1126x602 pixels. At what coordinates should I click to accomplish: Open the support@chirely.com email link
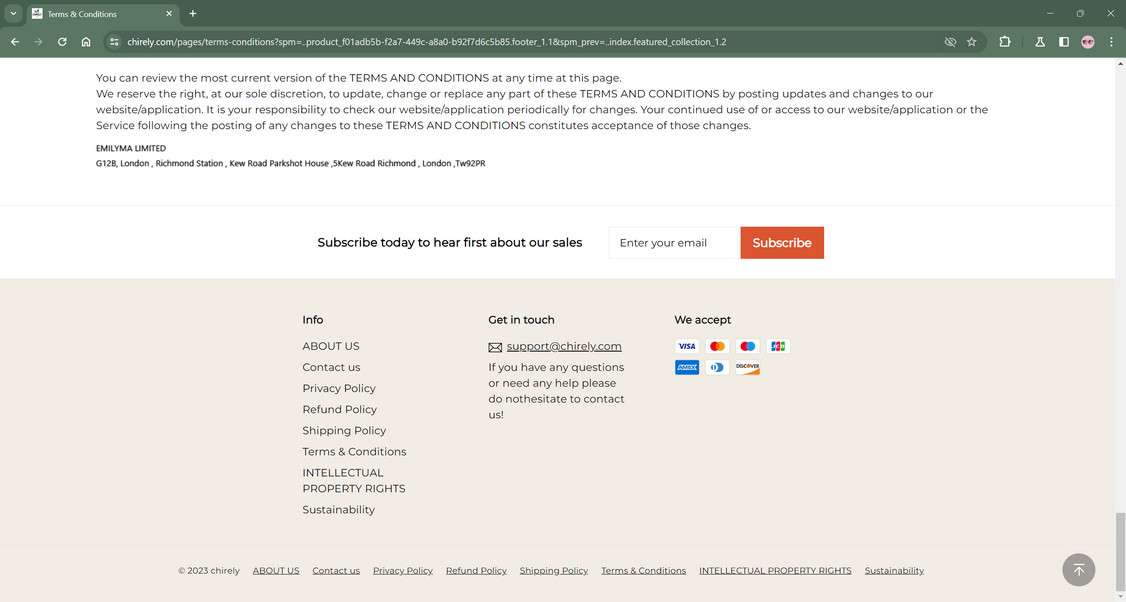pos(563,346)
